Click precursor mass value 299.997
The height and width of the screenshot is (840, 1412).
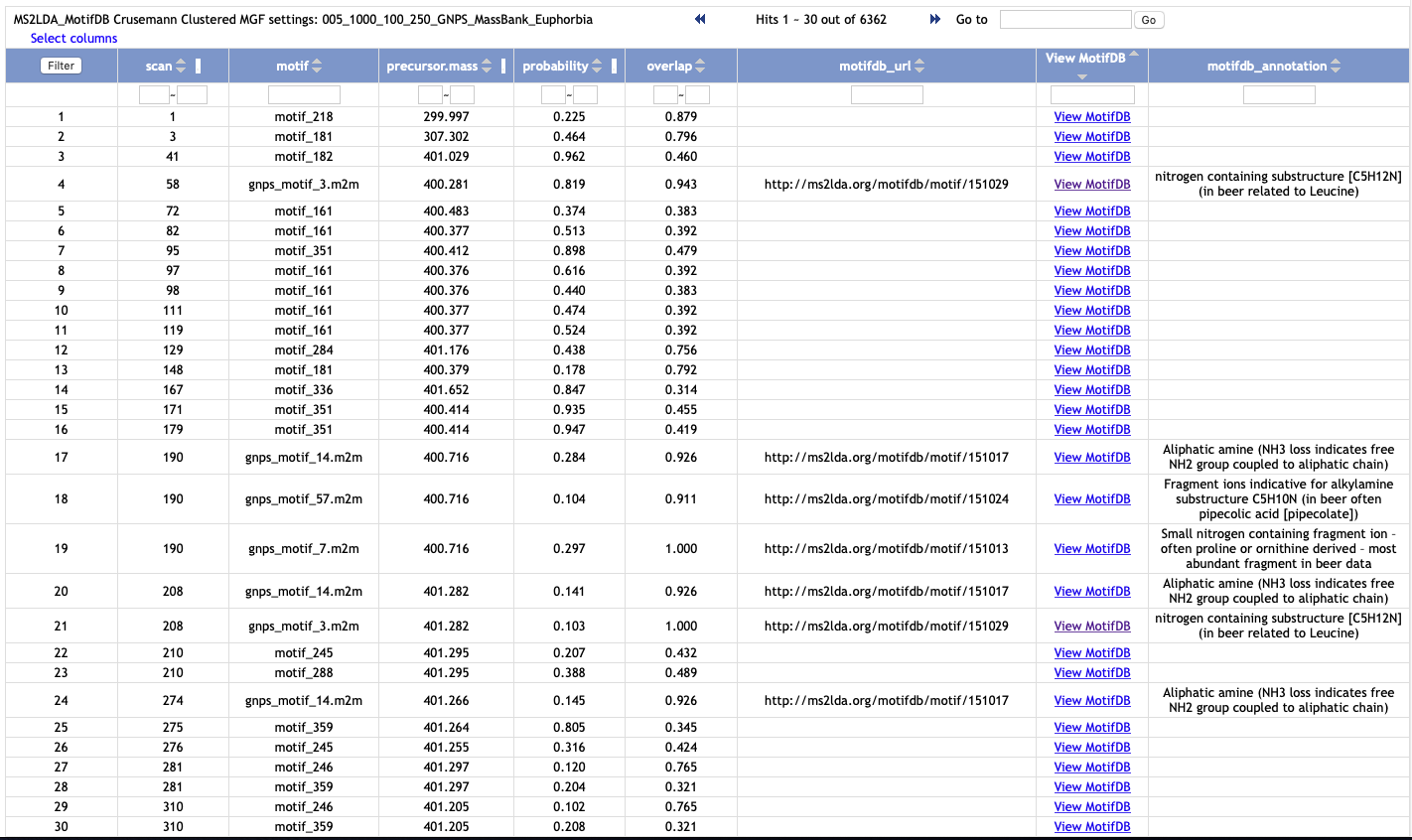coord(446,117)
